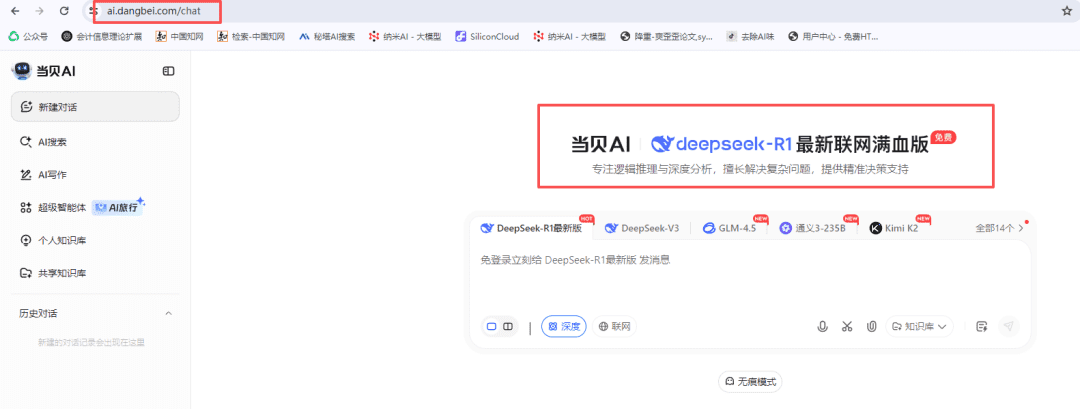Select the DeepSeek-R1最新版 model tab
The height and width of the screenshot is (409, 1080).
click(x=531, y=229)
